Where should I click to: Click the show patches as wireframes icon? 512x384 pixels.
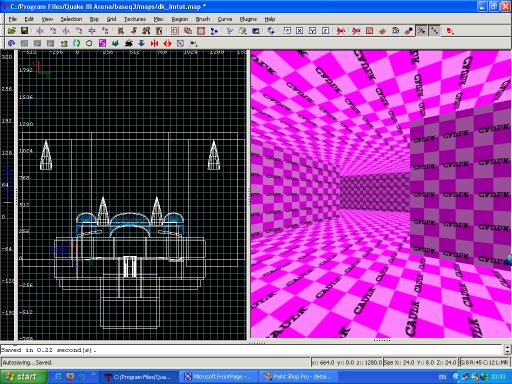pyautogui.click(x=382, y=31)
